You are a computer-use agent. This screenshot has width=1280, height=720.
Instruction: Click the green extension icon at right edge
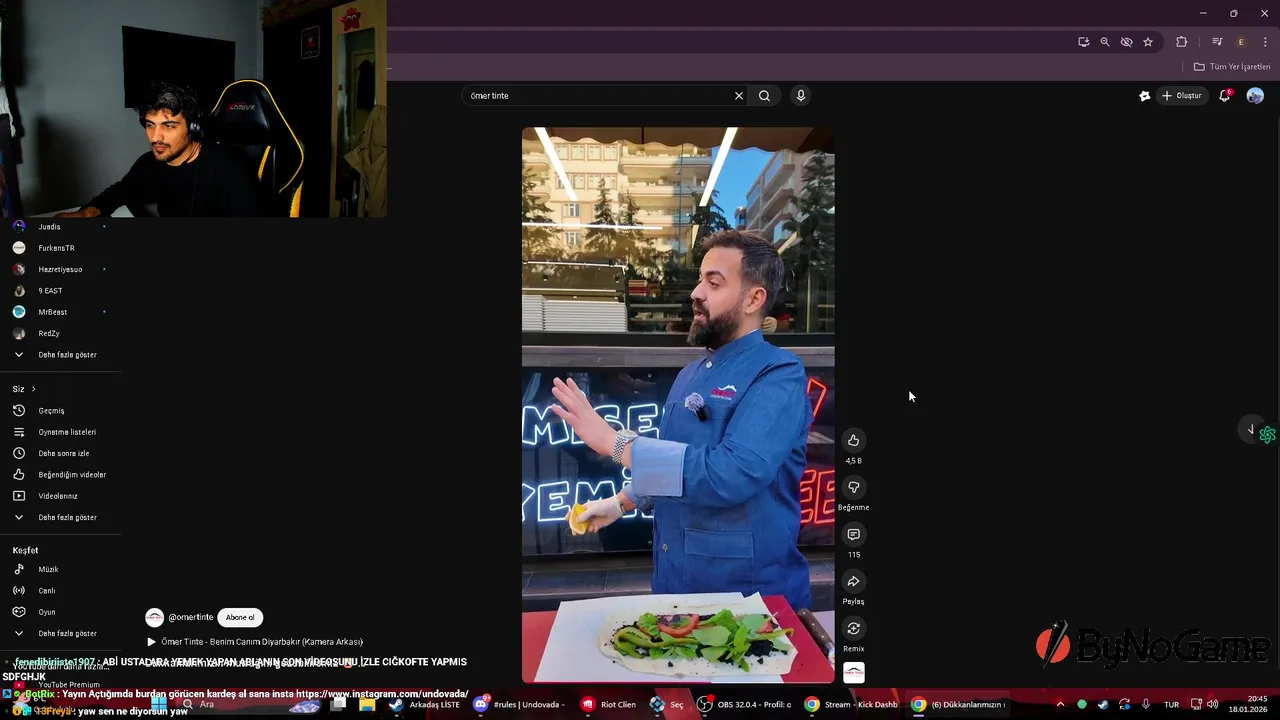[x=1268, y=435]
